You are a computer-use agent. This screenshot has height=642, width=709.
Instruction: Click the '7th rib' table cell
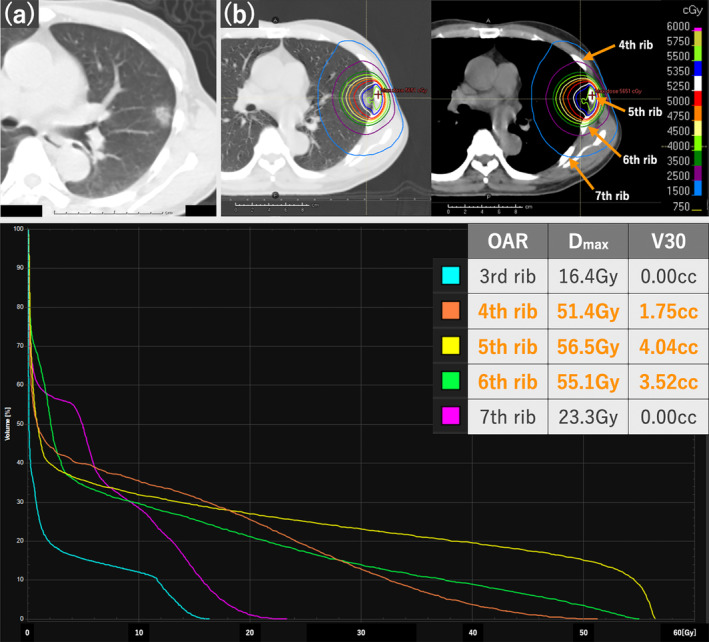pyautogui.click(x=508, y=417)
